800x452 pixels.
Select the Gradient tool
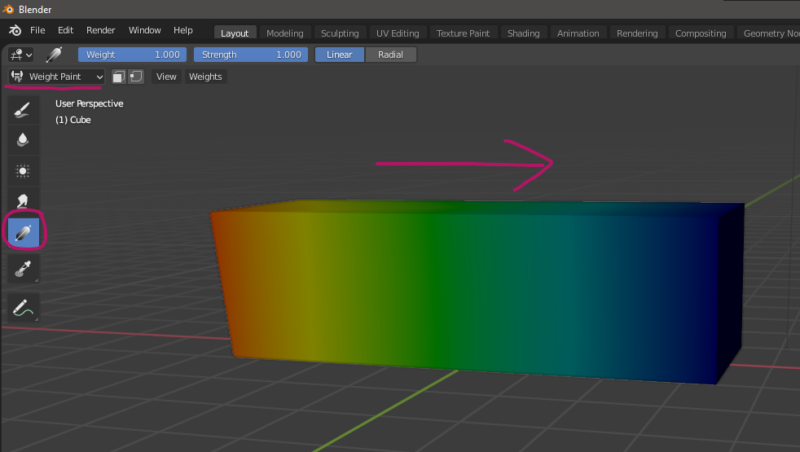pyautogui.click(x=23, y=233)
